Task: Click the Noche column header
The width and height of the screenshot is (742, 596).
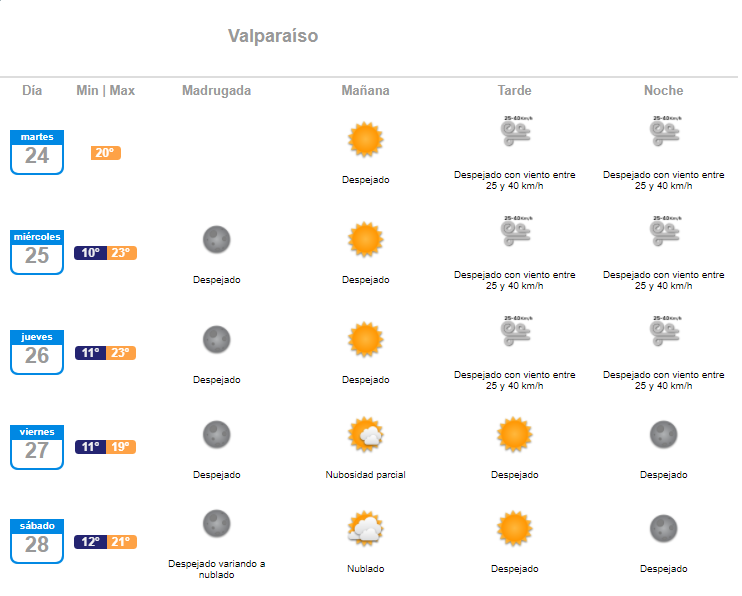Action: pyautogui.click(x=663, y=91)
